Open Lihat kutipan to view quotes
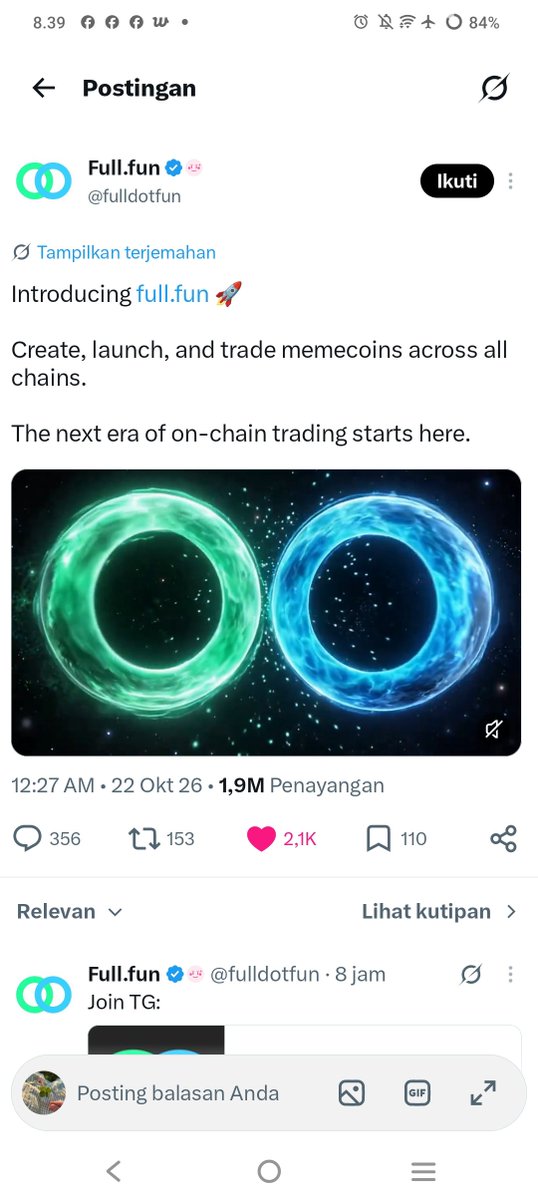 [439, 911]
